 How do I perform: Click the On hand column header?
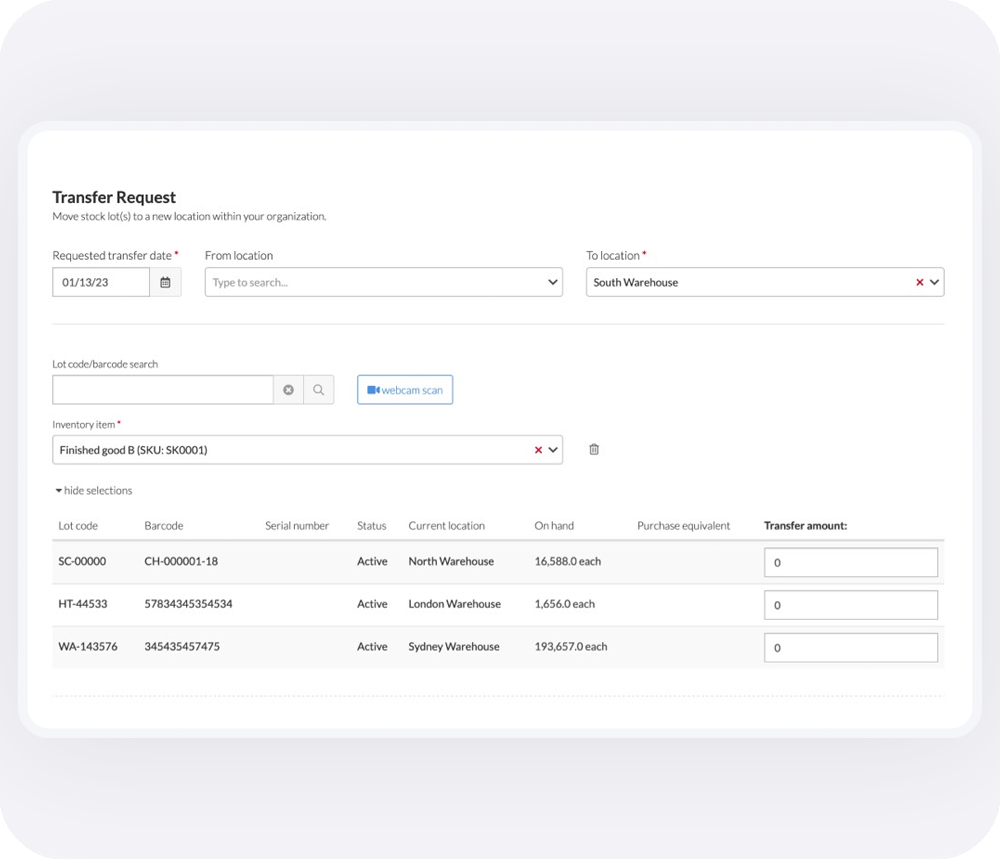[554, 525]
